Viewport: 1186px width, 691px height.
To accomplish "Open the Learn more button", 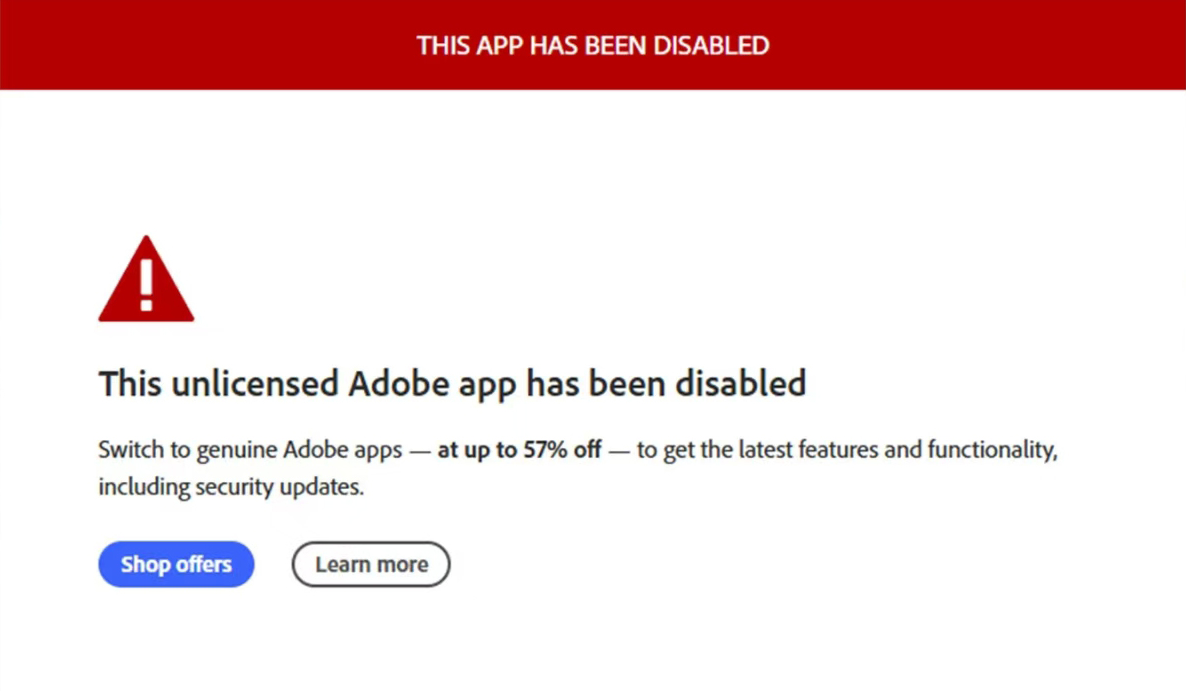I will tap(371, 564).
